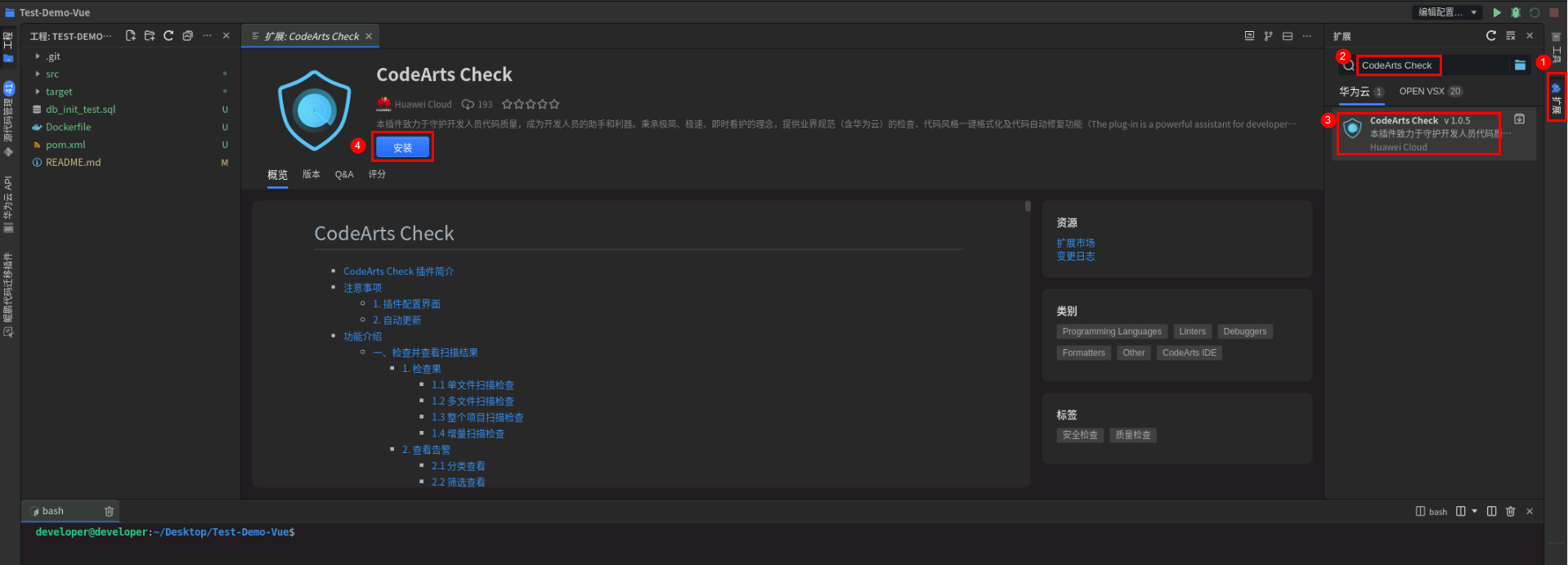Click the restart run icon
1568x565 pixels.
pyautogui.click(x=1534, y=12)
